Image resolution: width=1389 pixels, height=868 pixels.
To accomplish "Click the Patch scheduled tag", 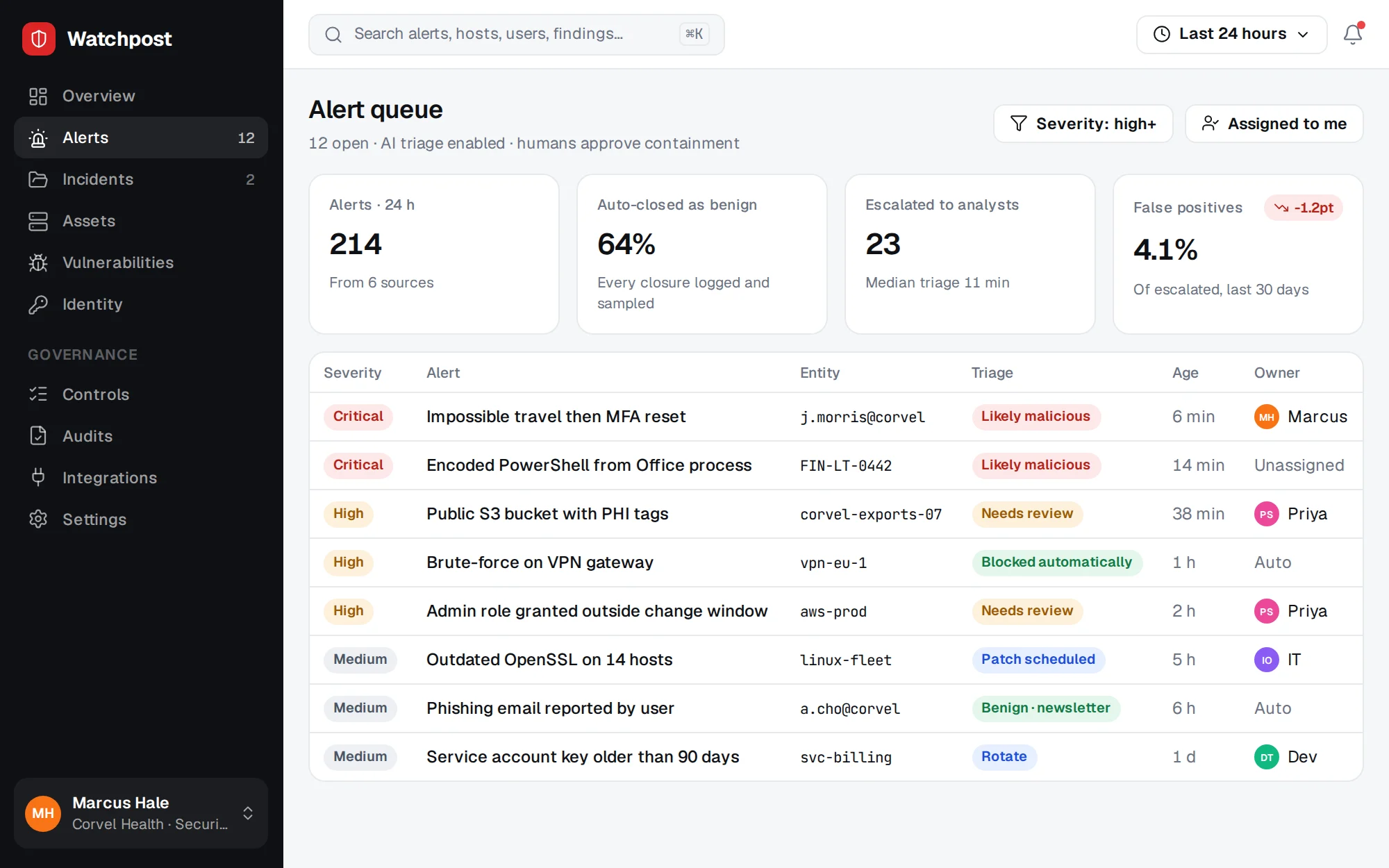I will [x=1038, y=660].
